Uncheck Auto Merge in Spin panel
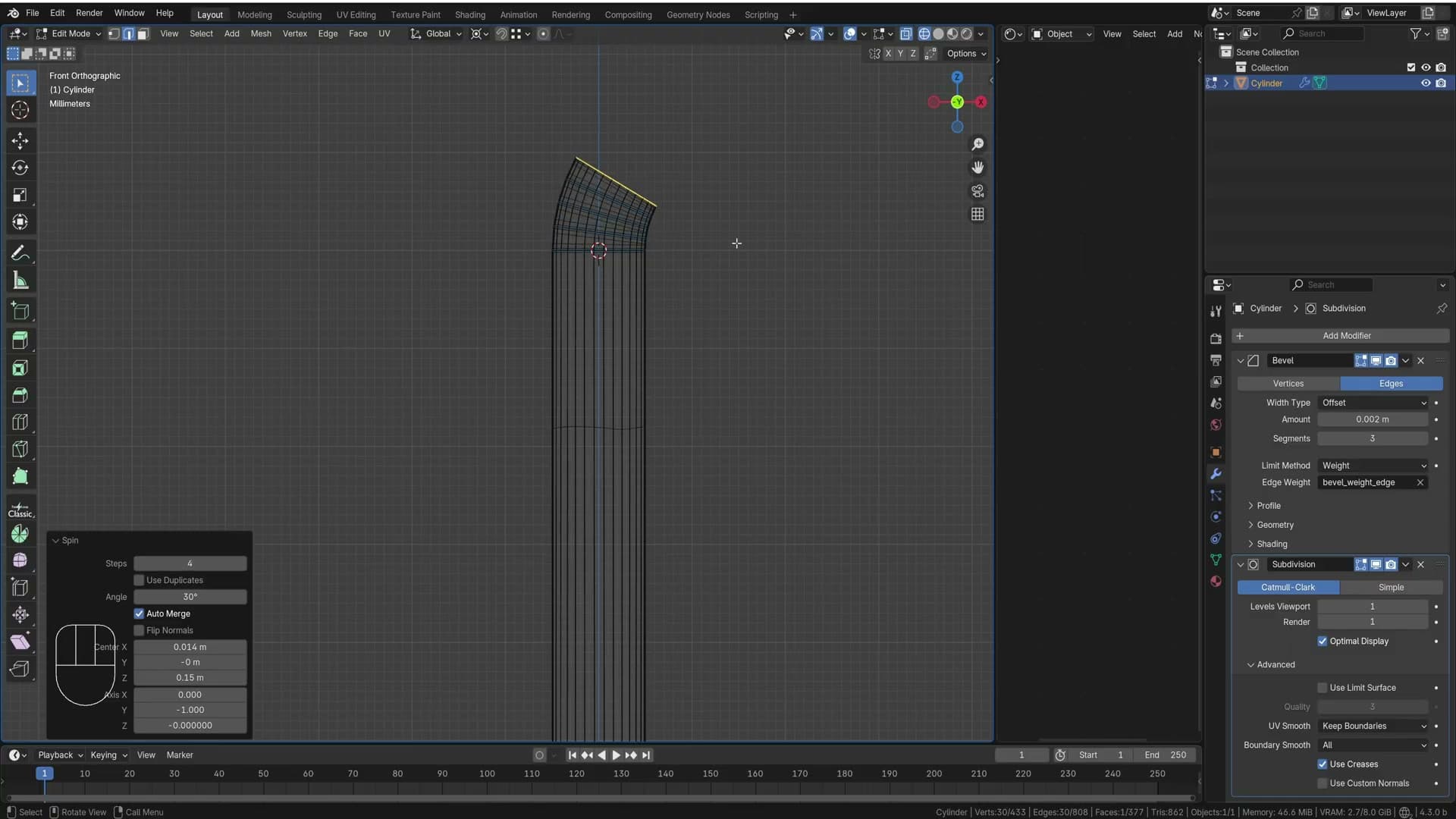 [140, 613]
